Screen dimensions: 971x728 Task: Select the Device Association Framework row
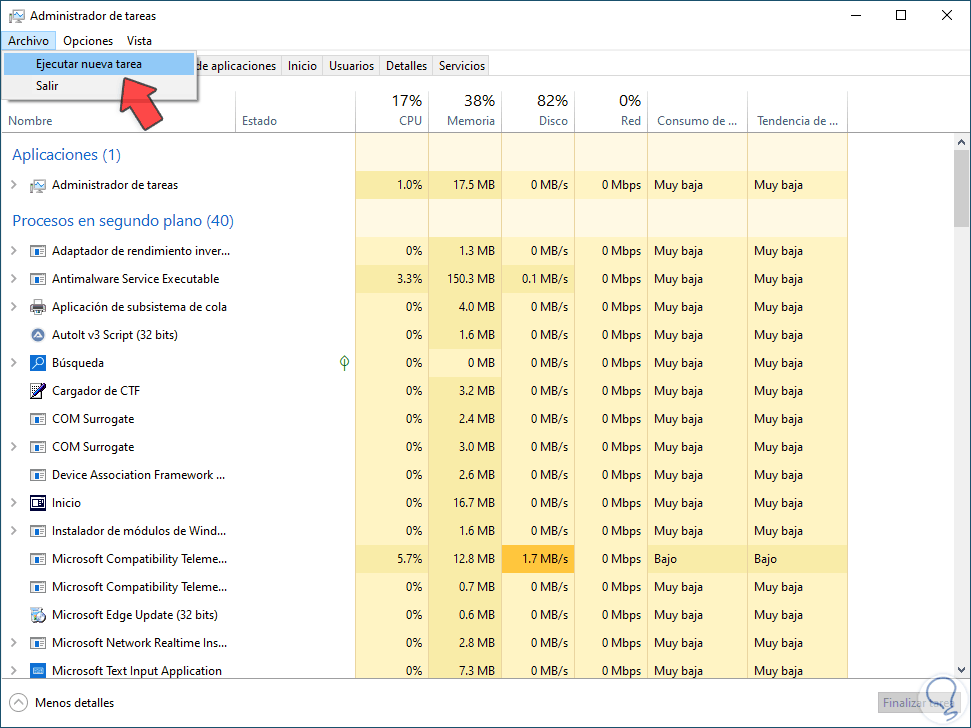424,475
